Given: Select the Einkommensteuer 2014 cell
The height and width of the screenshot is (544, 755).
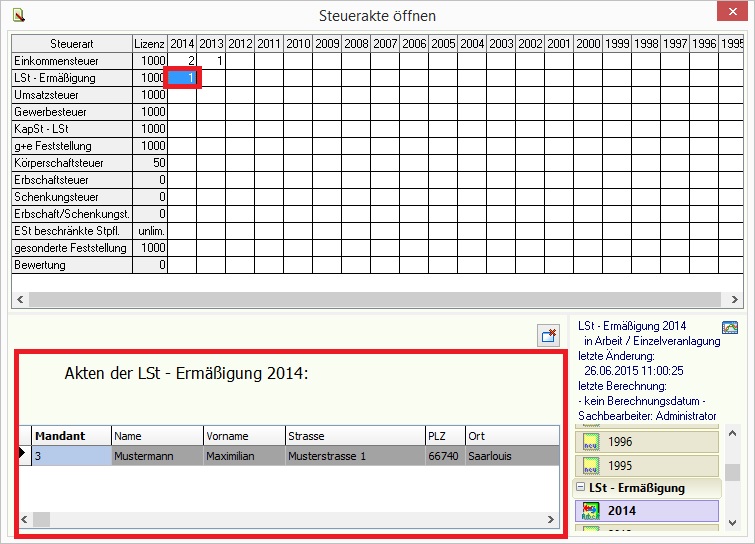Looking at the screenshot, I should [x=182, y=61].
